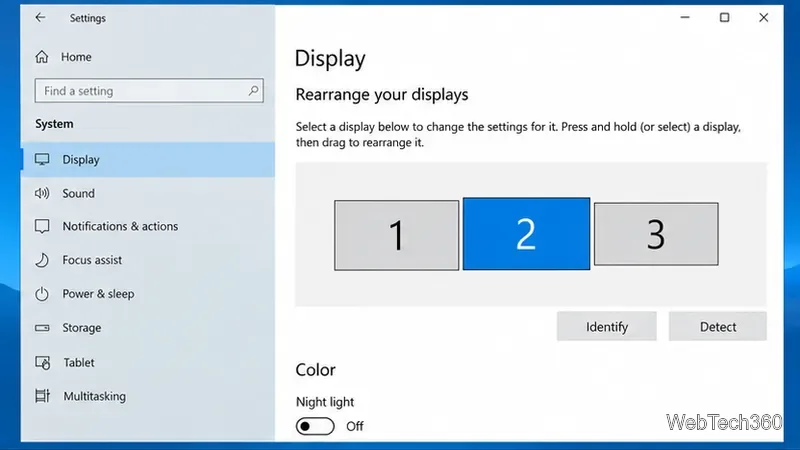
Task: Click the Tablet icon
Action: 42,363
